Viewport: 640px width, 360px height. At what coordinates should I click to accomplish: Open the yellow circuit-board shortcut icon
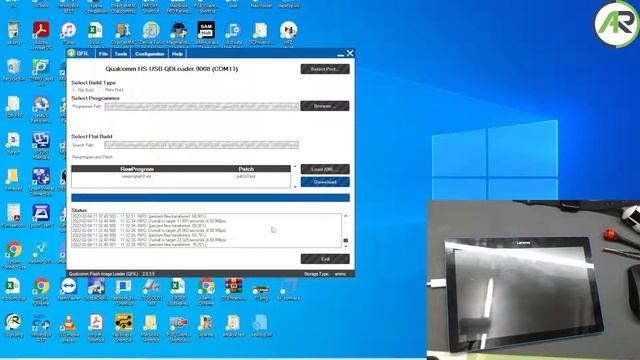[x=123, y=323]
